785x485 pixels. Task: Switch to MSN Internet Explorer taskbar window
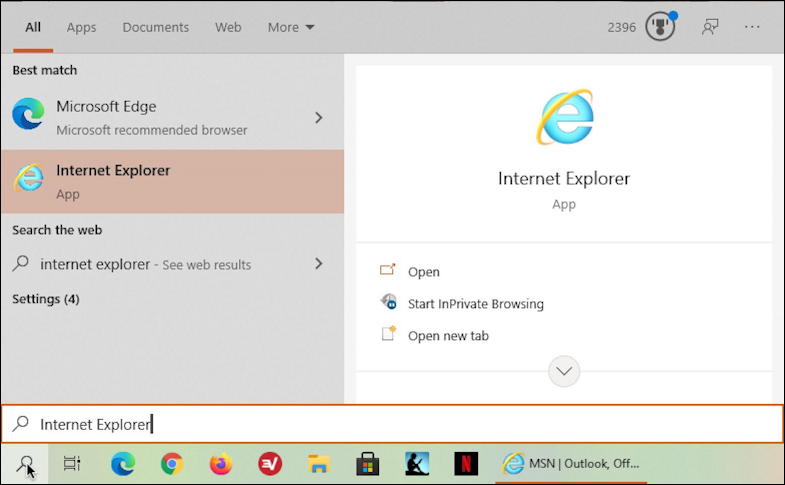pyautogui.click(x=571, y=464)
